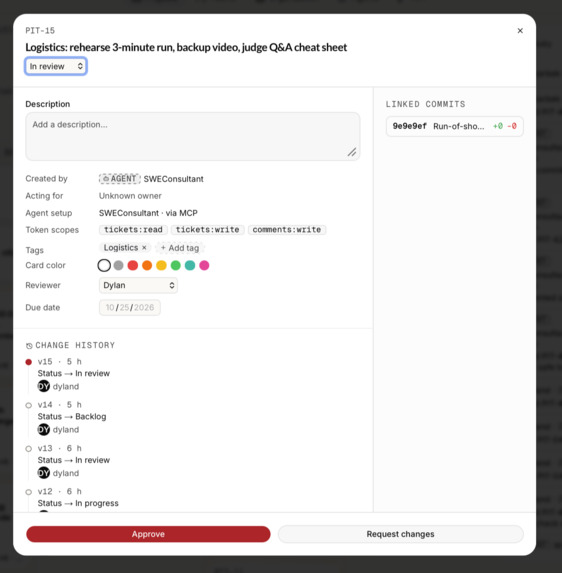Select the white card color
The width and height of the screenshot is (562, 573).
104,265
